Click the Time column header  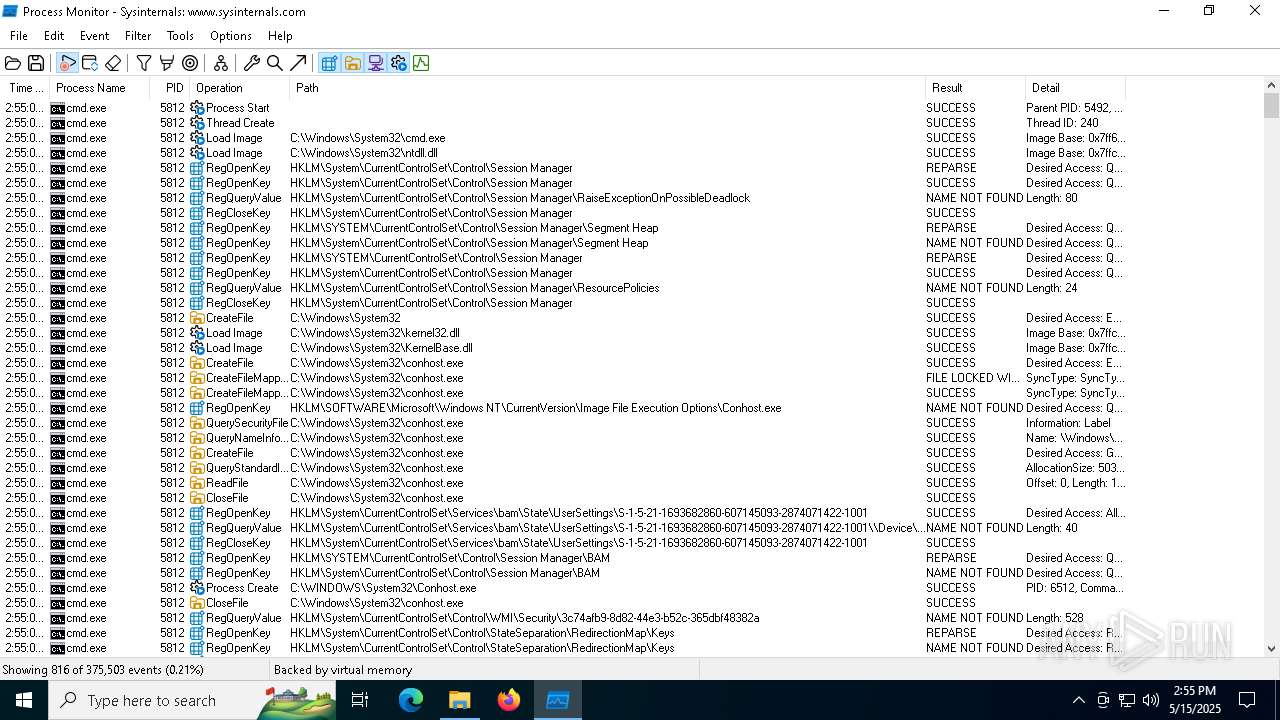25,88
